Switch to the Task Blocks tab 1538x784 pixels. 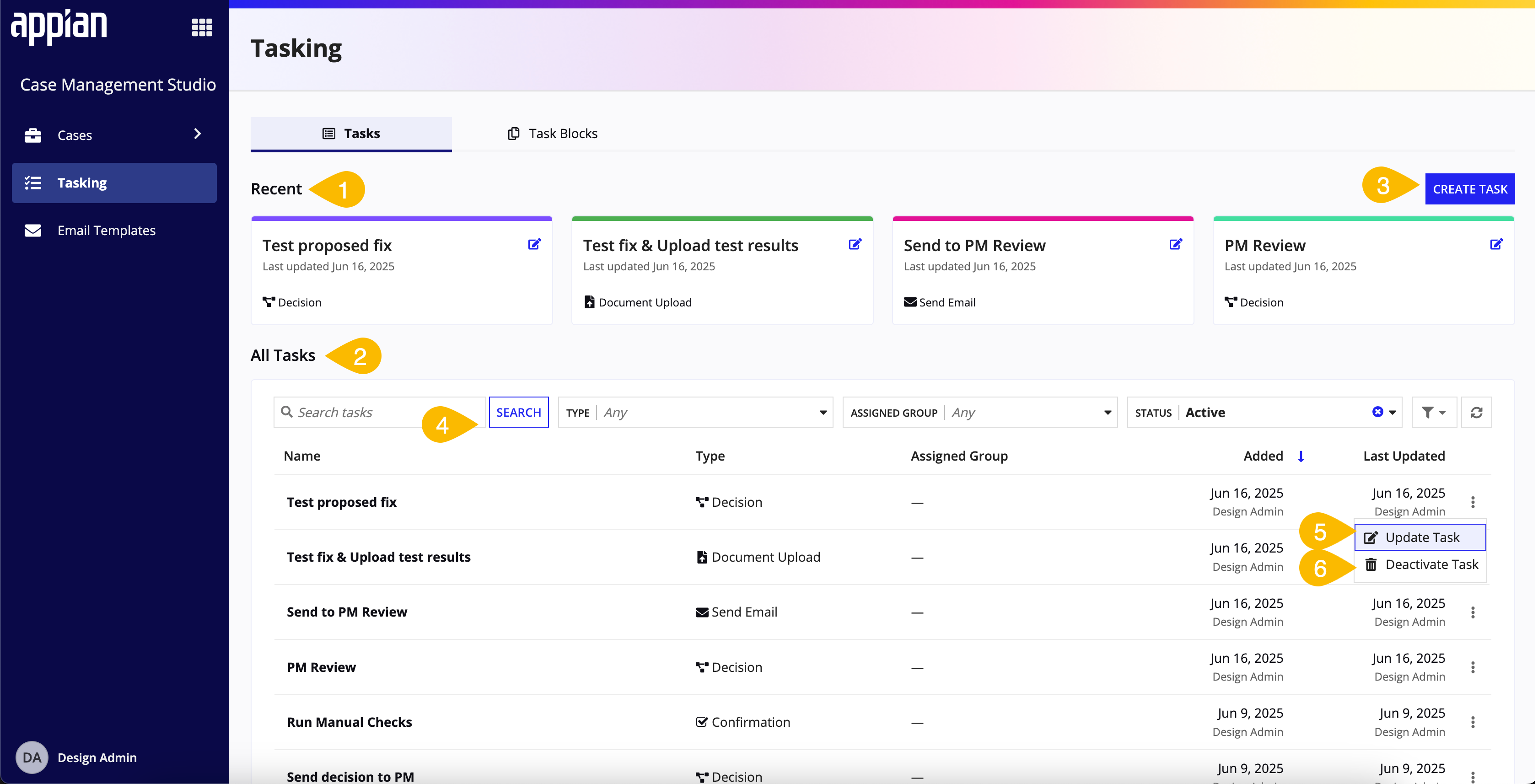click(x=552, y=134)
